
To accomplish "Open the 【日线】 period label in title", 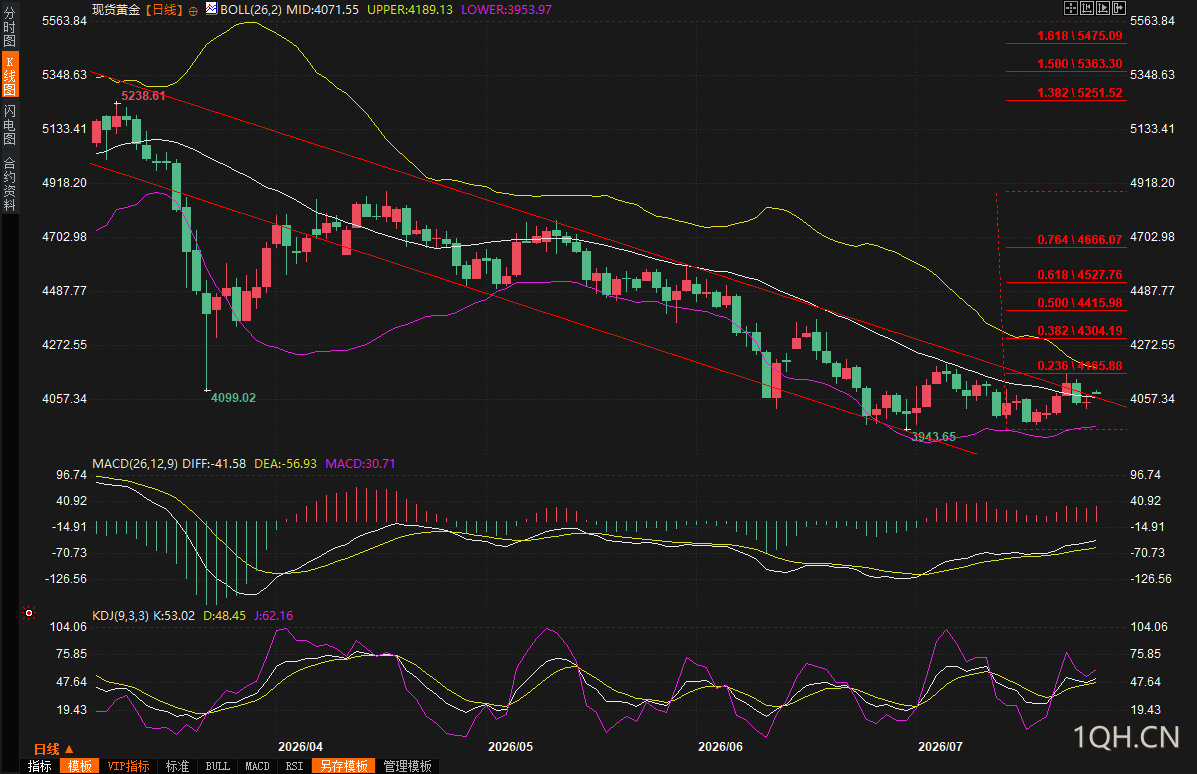I will pyautogui.click(x=163, y=10).
